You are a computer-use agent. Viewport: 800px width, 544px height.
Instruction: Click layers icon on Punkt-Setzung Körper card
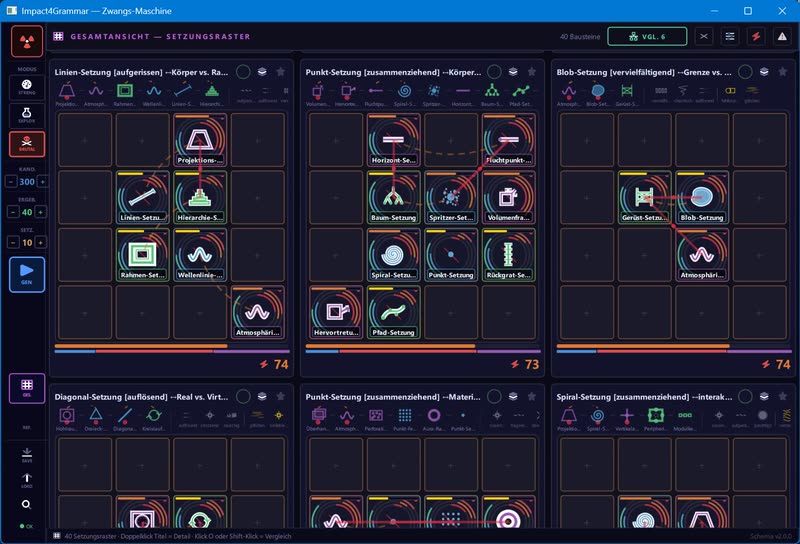click(x=513, y=72)
